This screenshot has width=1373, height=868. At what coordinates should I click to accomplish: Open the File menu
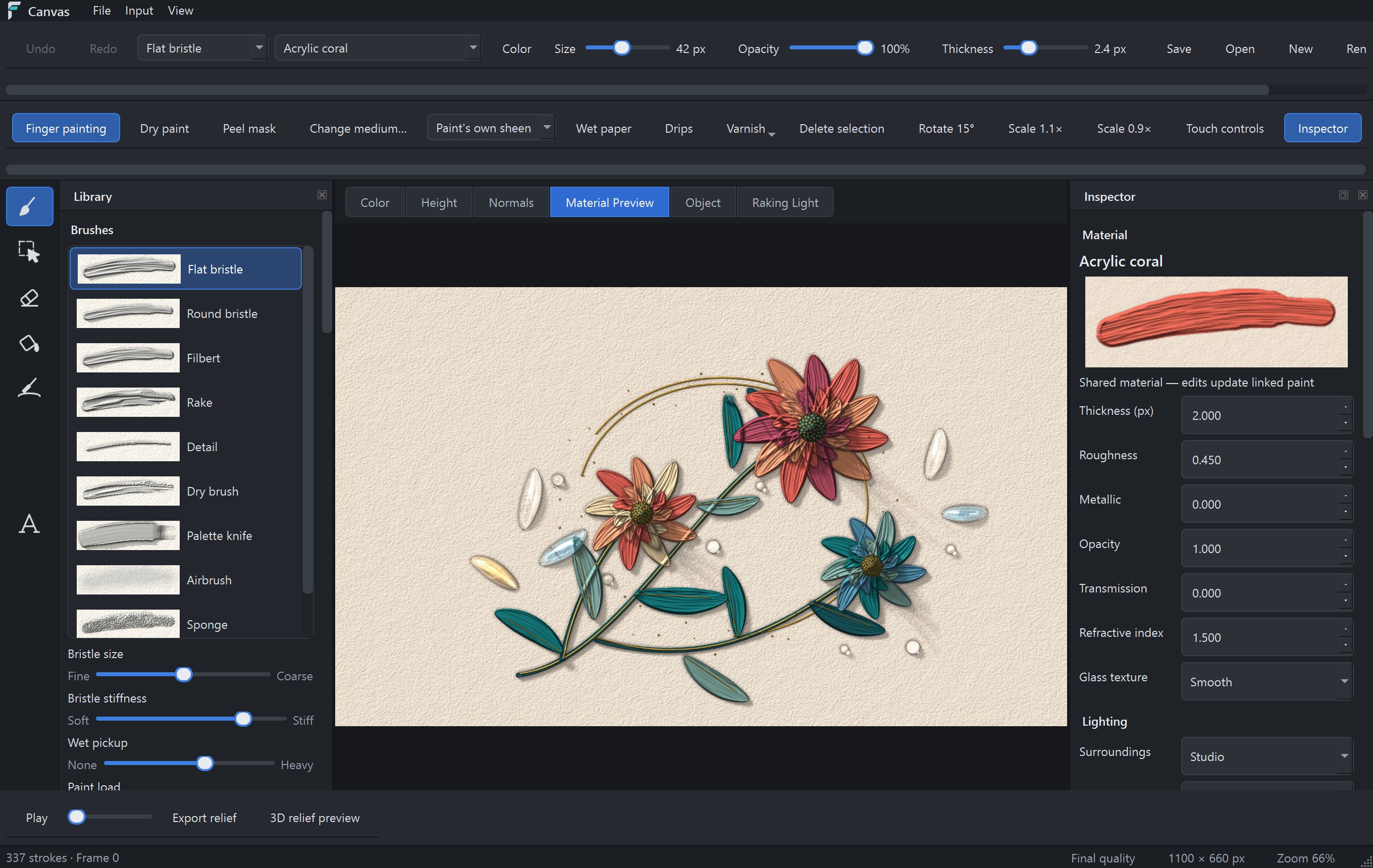(101, 10)
